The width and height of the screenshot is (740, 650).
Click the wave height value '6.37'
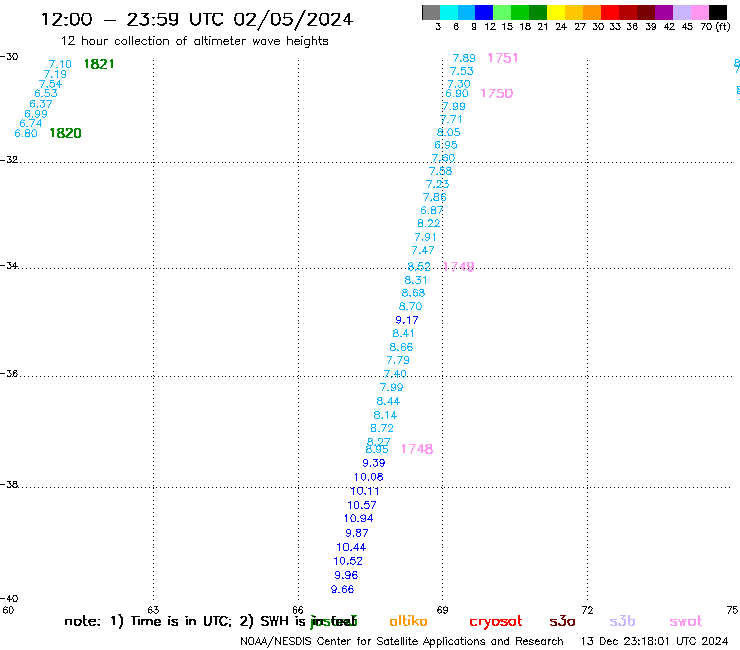point(41,104)
